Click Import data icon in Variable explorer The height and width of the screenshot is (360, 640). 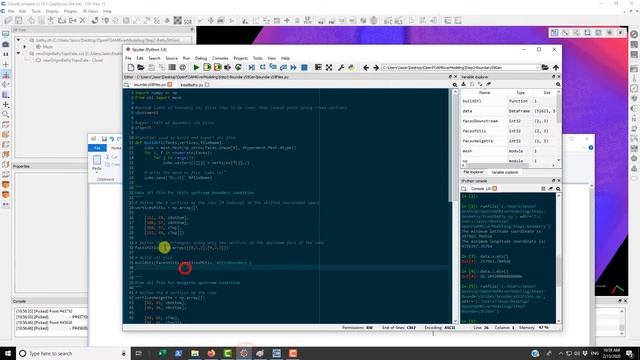tap(464, 84)
